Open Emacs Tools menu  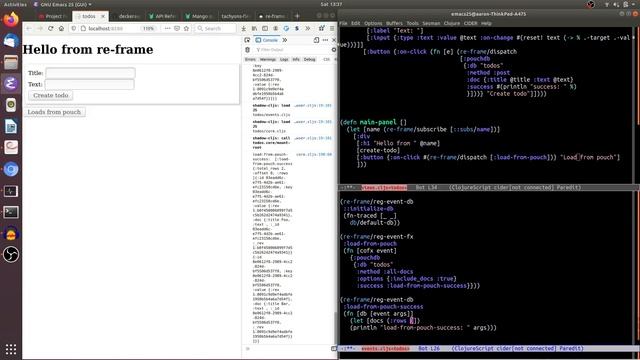coord(412,23)
